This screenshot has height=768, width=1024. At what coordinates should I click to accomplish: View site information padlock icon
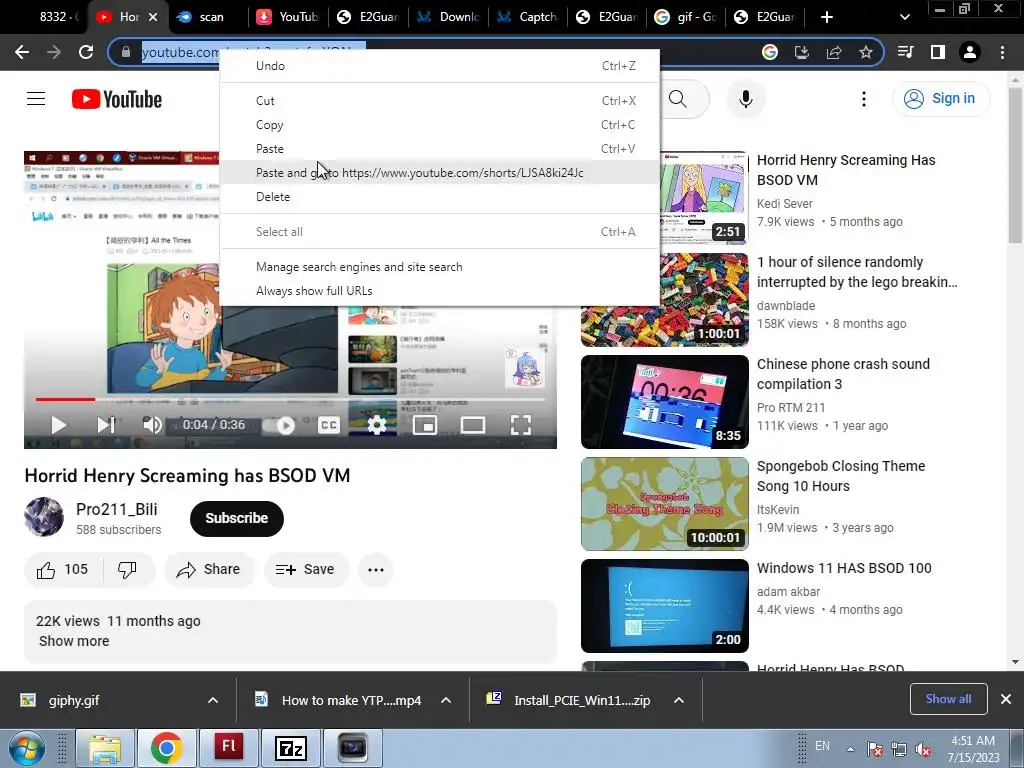tap(125, 52)
